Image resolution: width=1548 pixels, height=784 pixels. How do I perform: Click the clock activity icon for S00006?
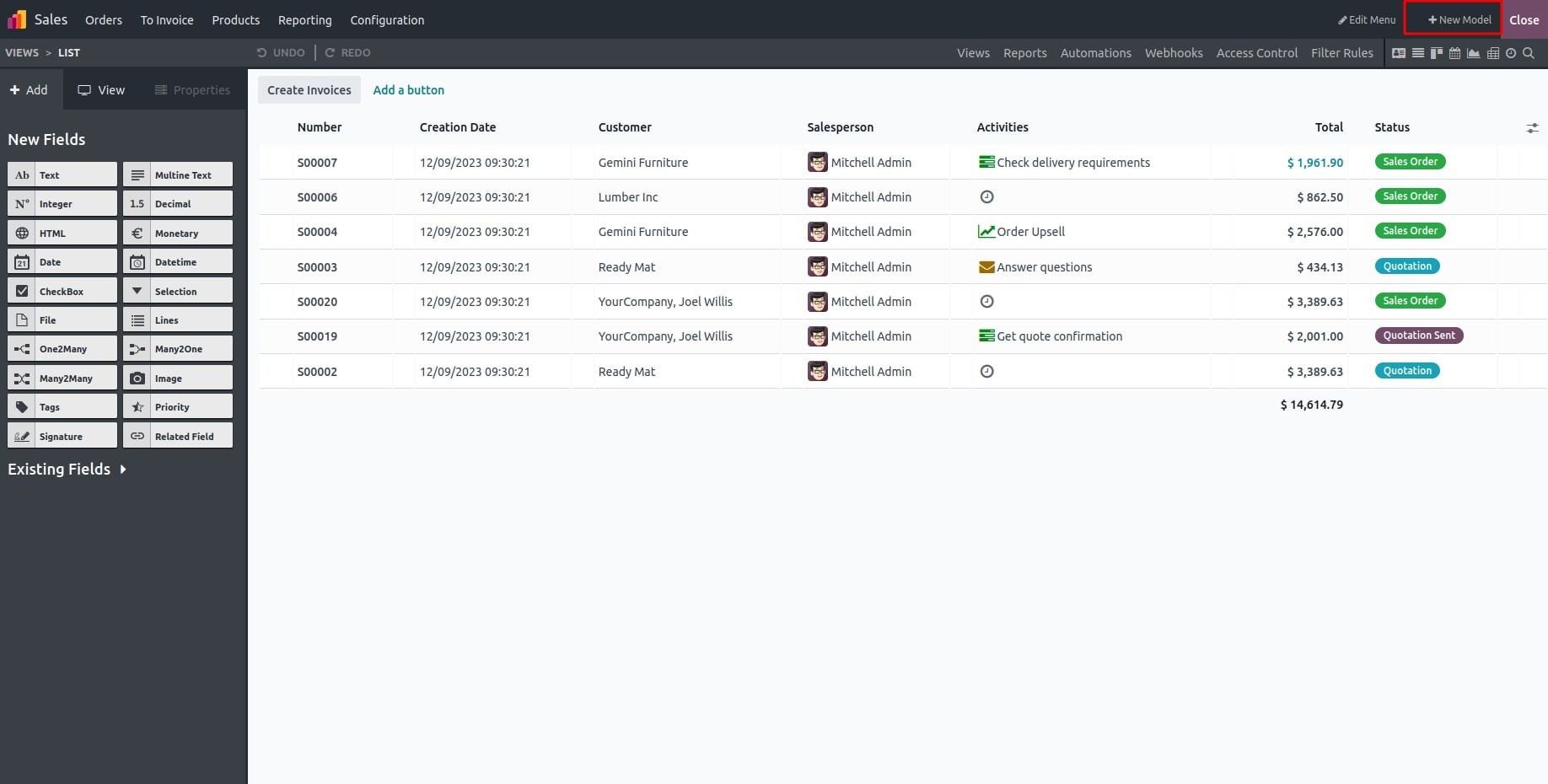tap(986, 196)
